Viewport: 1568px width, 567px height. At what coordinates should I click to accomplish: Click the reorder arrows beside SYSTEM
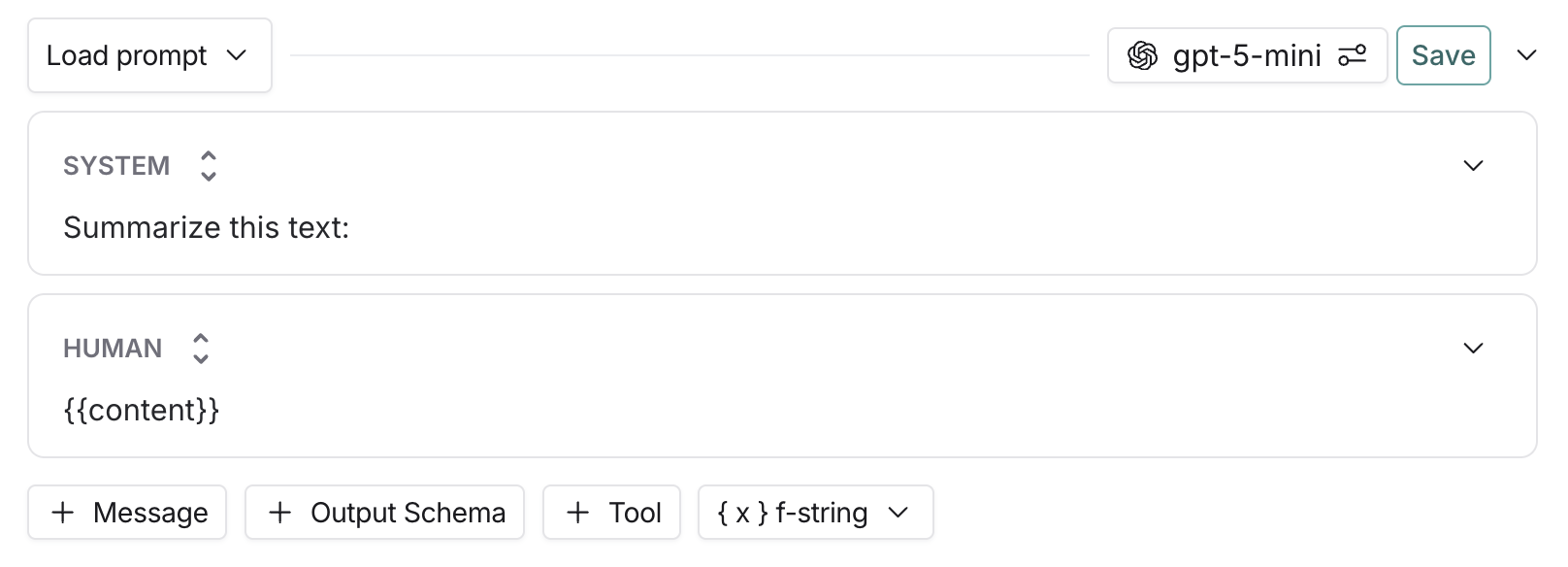coord(209,166)
